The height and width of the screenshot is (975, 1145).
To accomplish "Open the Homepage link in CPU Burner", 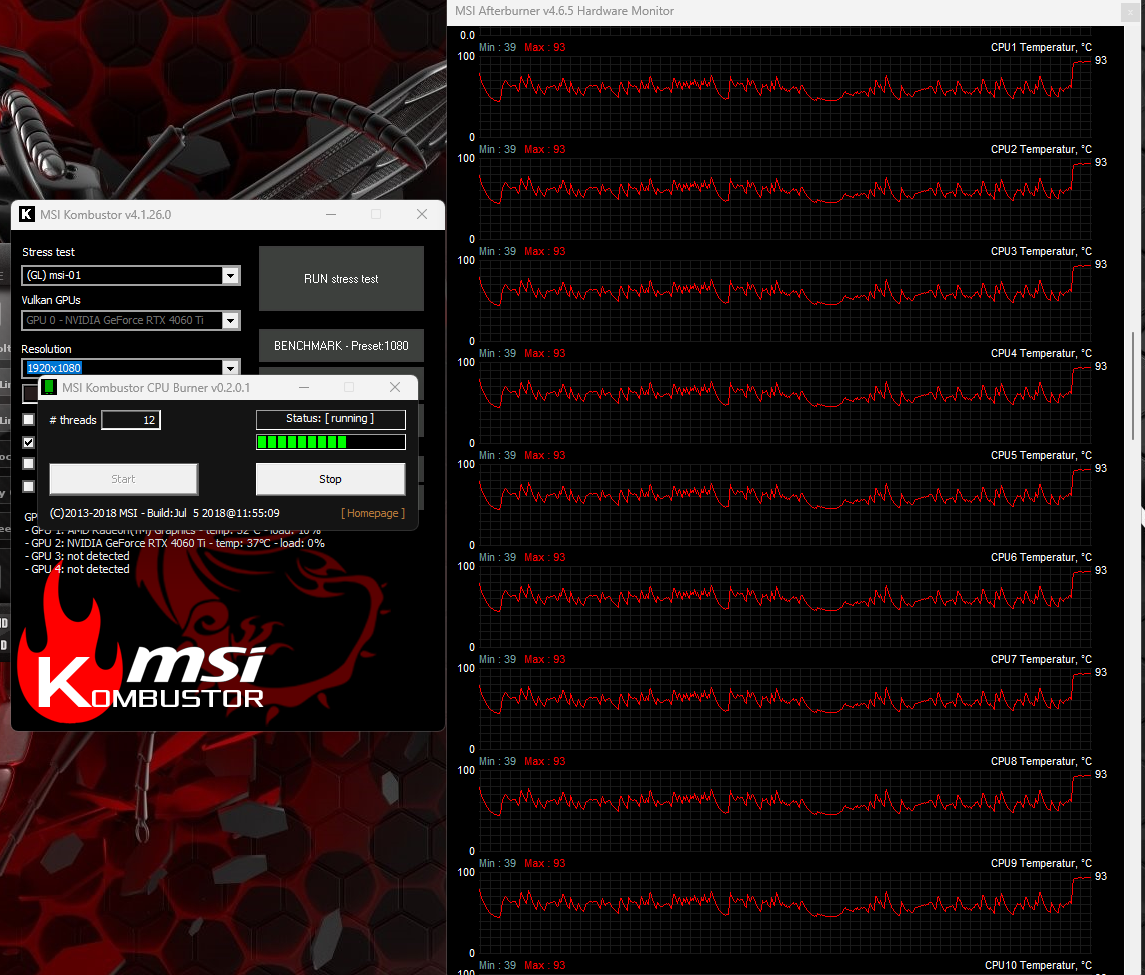I will pyautogui.click(x=372, y=513).
